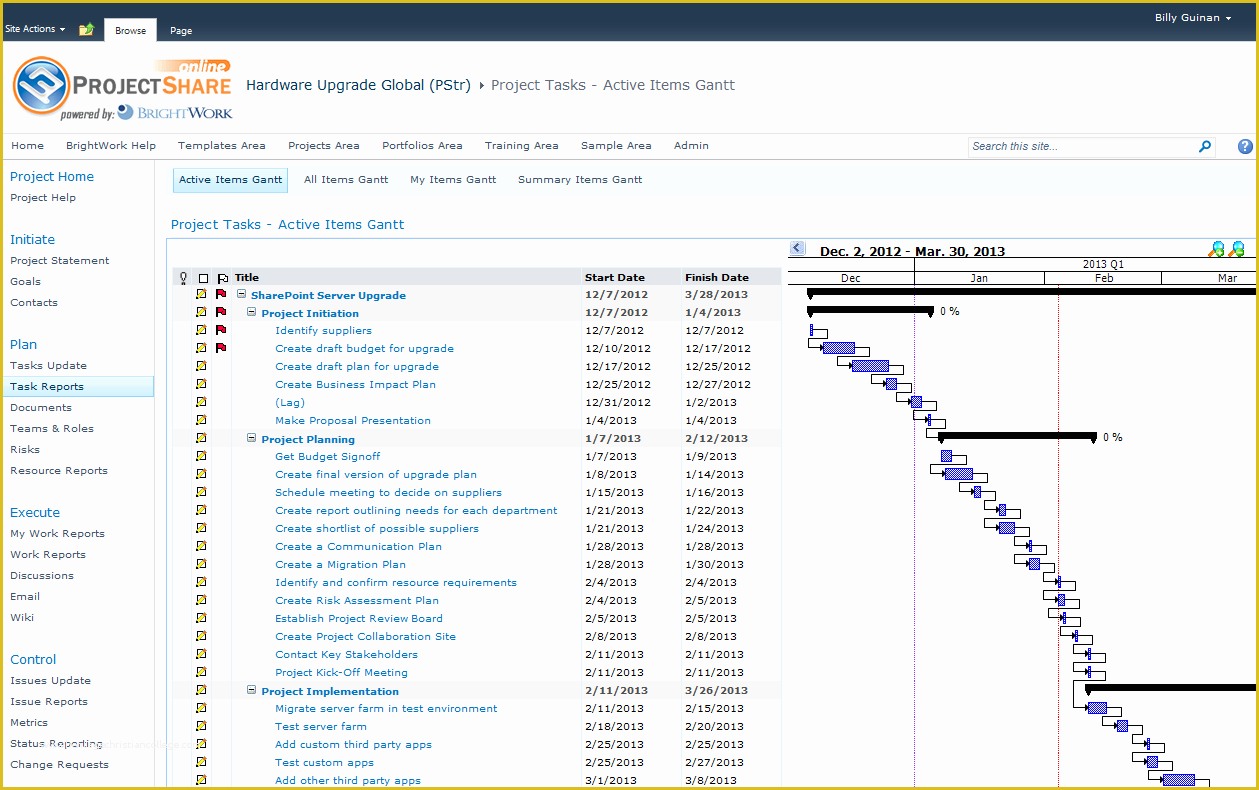Zoom out the Gantt chart
The width and height of the screenshot is (1259, 790).
pyautogui.click(x=1237, y=249)
